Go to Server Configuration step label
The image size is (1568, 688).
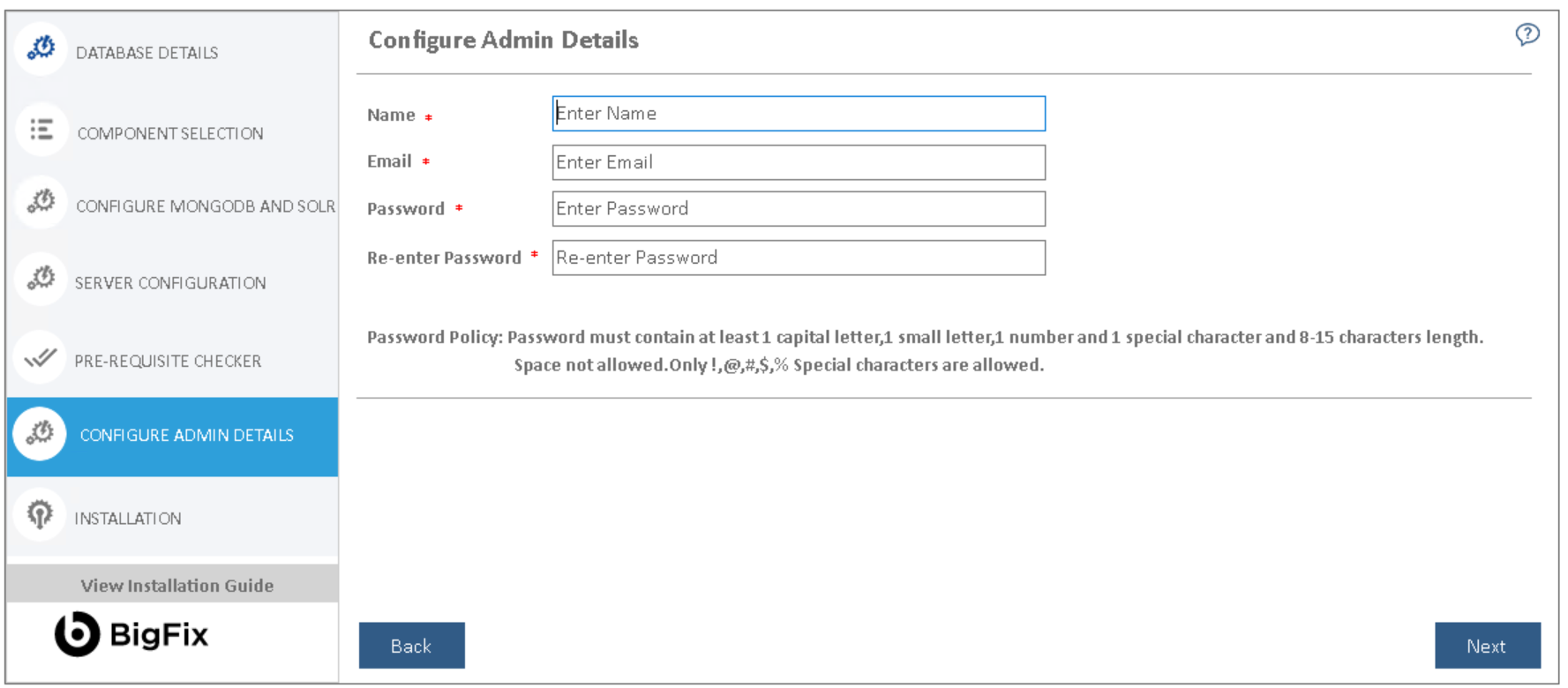tap(170, 283)
